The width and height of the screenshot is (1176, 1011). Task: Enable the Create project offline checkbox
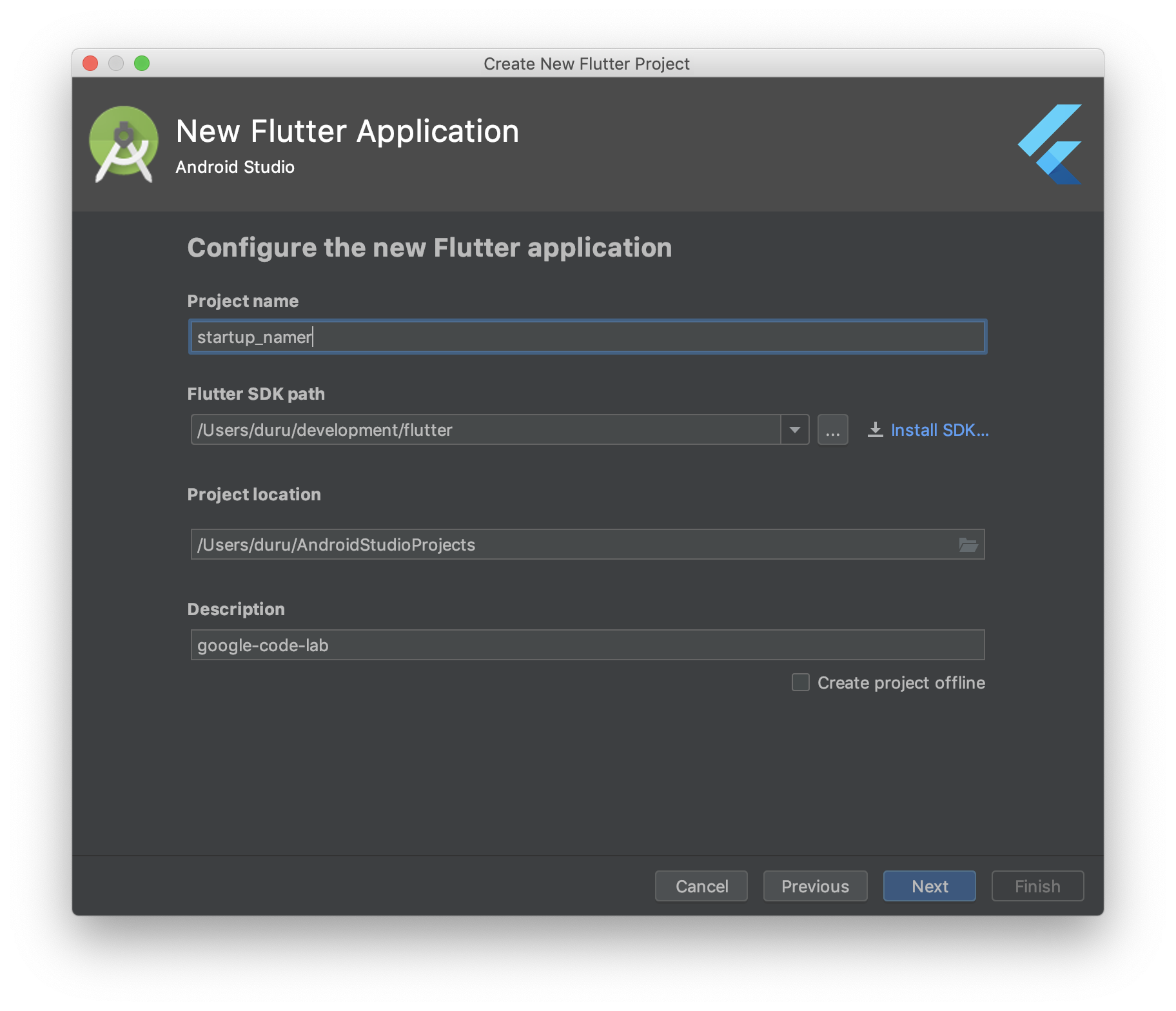(800, 682)
